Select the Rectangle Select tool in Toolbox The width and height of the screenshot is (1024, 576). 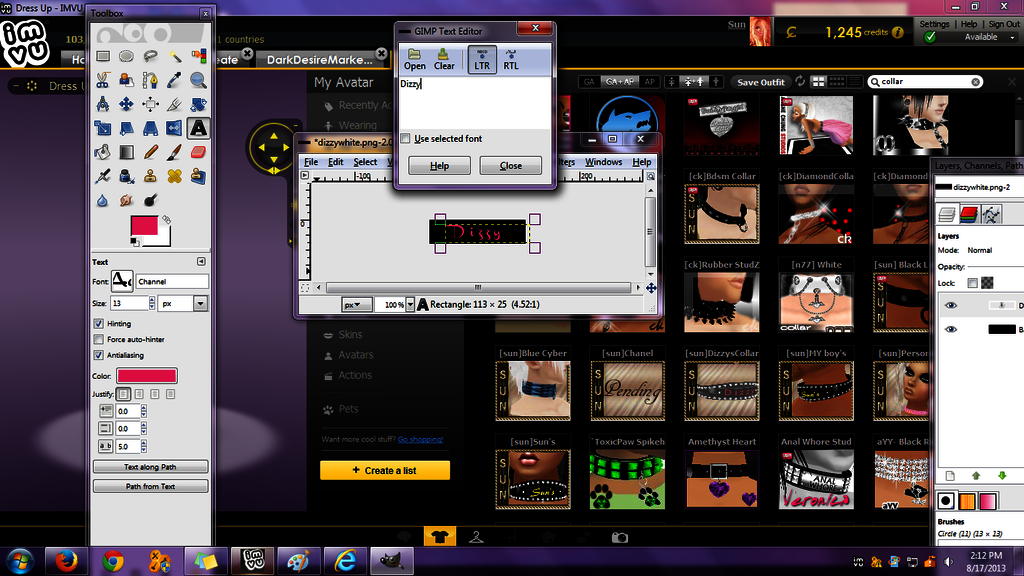[x=103, y=56]
